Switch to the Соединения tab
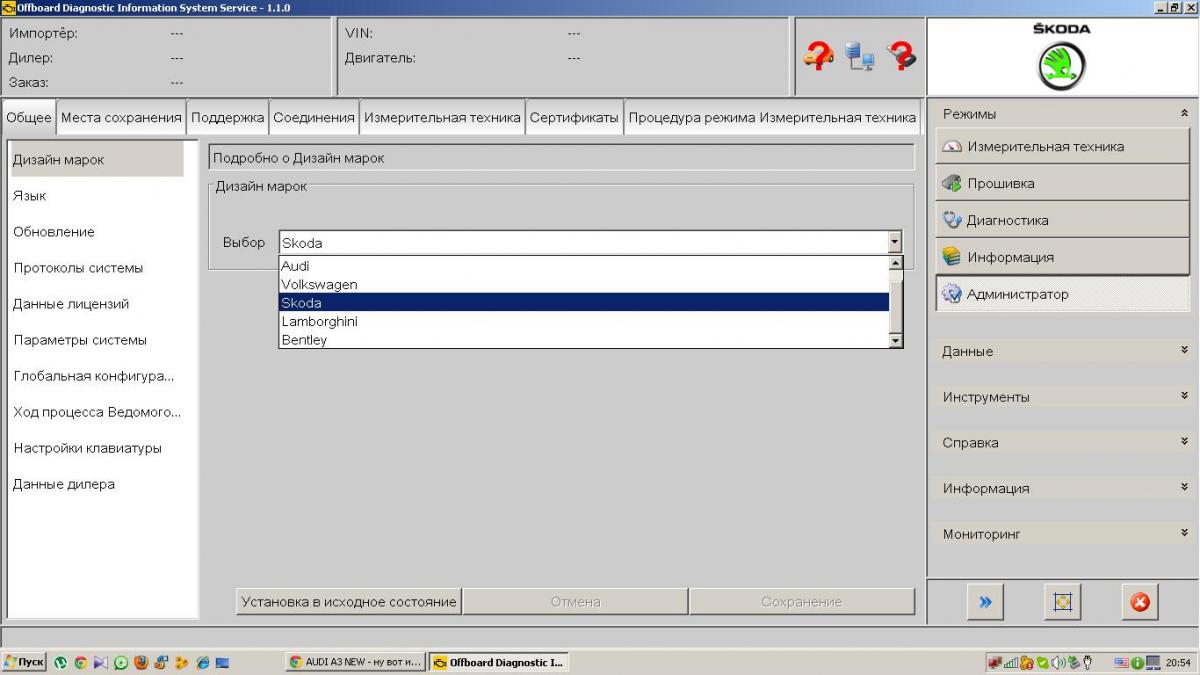 [x=314, y=117]
